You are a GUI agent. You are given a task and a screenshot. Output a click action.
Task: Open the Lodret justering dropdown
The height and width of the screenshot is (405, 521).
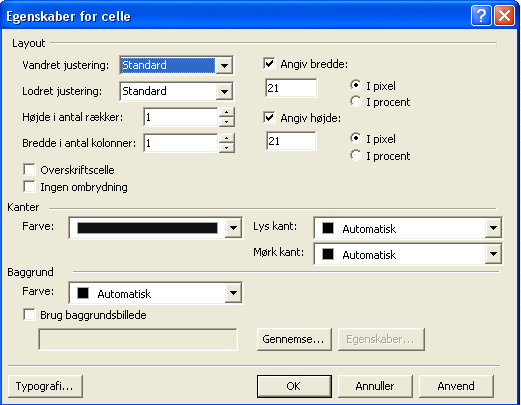tap(224, 91)
